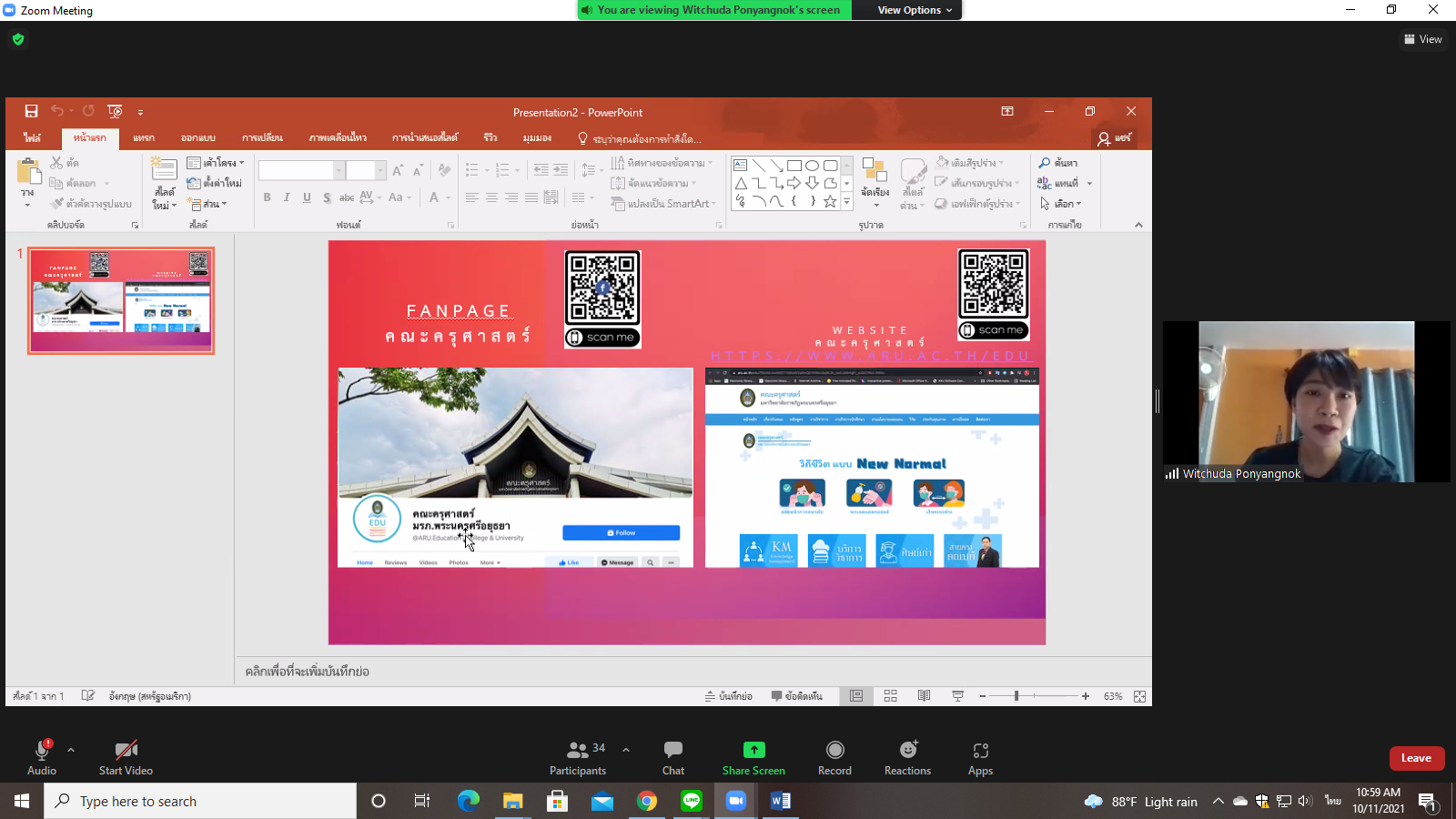
Task: Click the zoom slider handle
Action: 1016,696
